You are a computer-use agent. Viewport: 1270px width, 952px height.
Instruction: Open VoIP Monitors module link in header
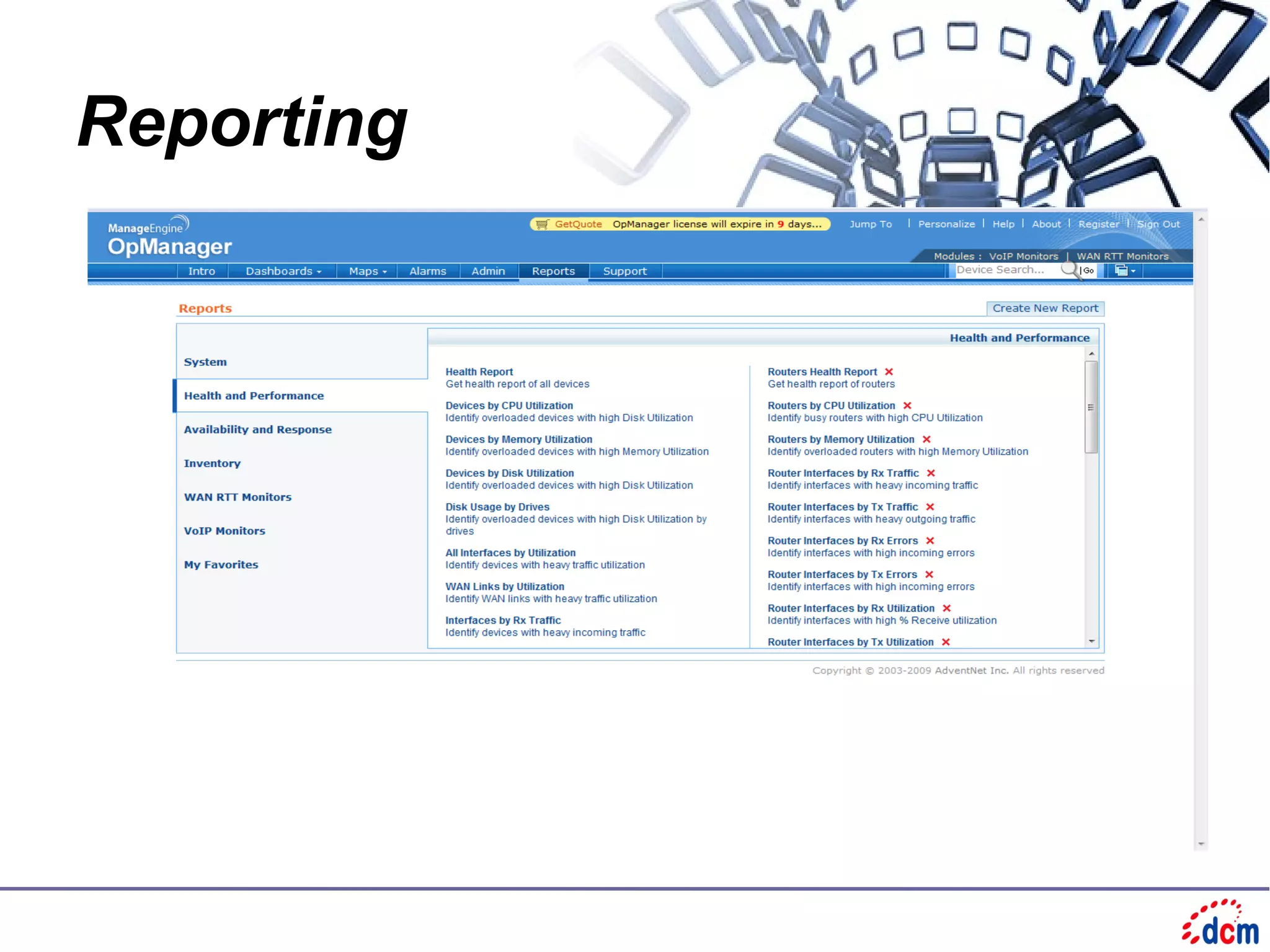click(x=1023, y=256)
